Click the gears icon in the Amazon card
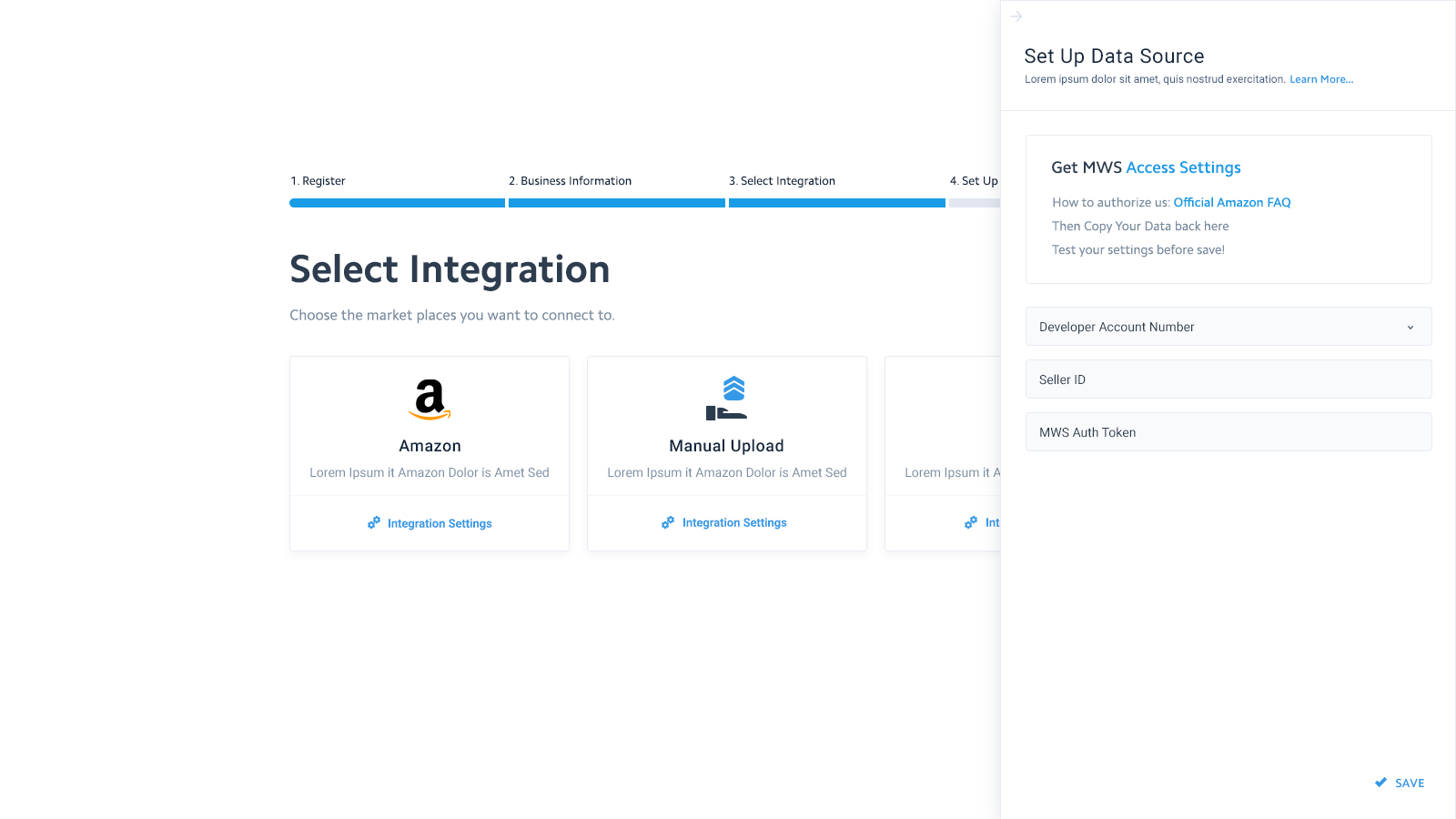The height and width of the screenshot is (819, 1456). (374, 523)
